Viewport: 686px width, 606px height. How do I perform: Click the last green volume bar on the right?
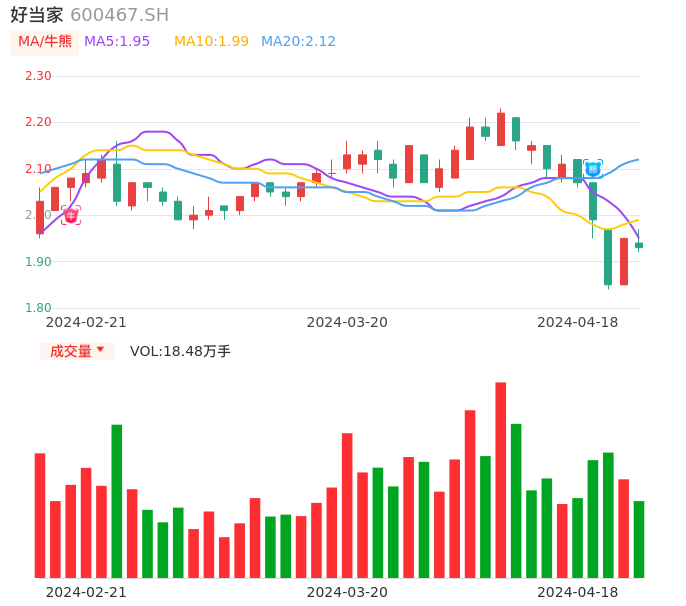coord(639,539)
